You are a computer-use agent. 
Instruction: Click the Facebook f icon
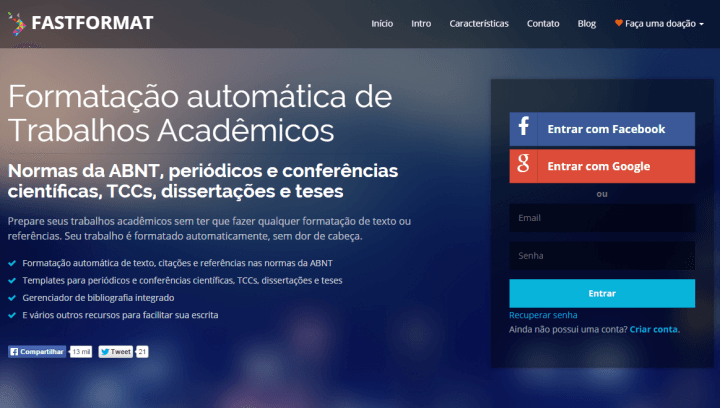[x=523, y=126]
